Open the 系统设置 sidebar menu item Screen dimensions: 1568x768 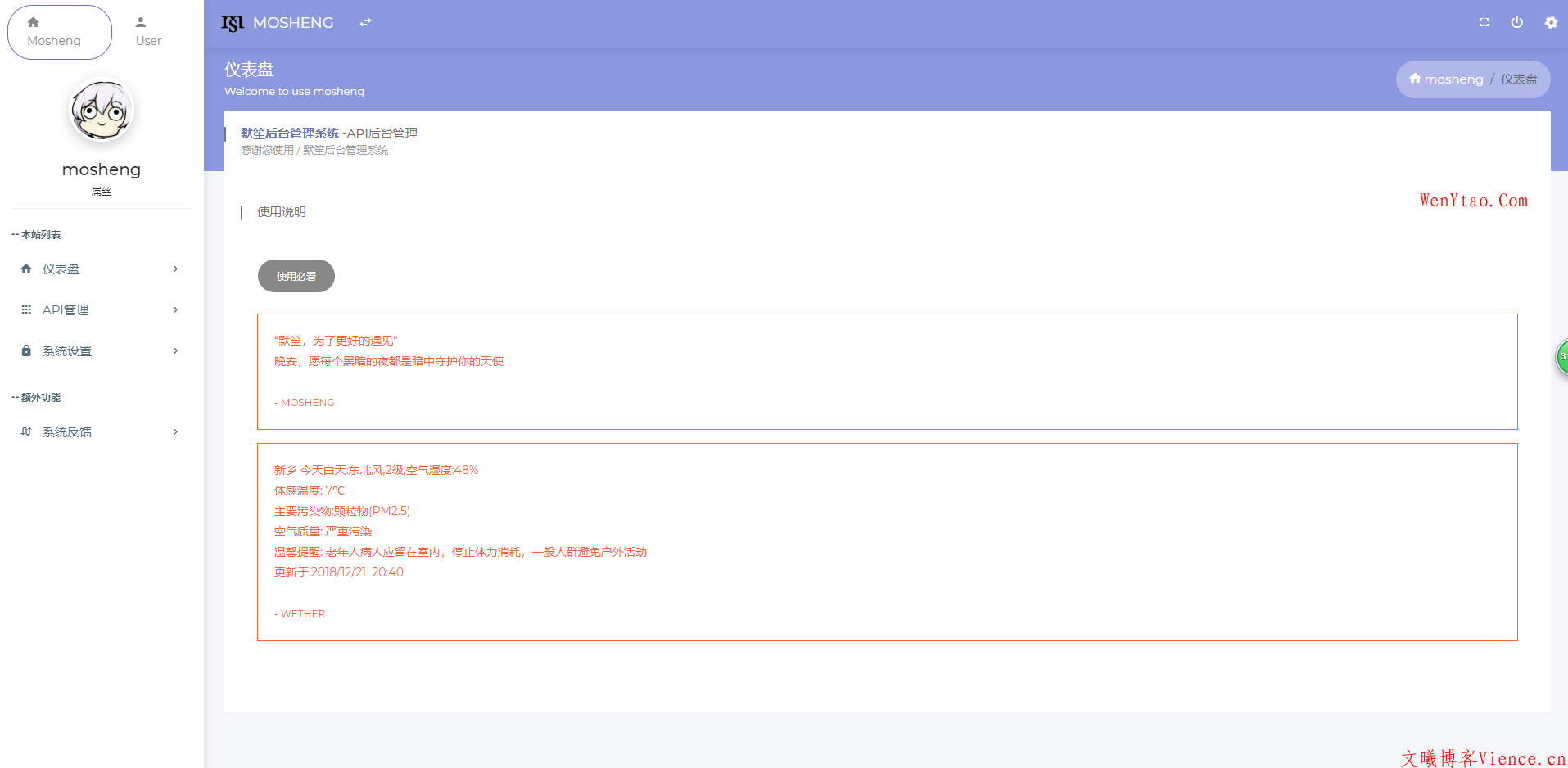pyautogui.click(x=102, y=350)
